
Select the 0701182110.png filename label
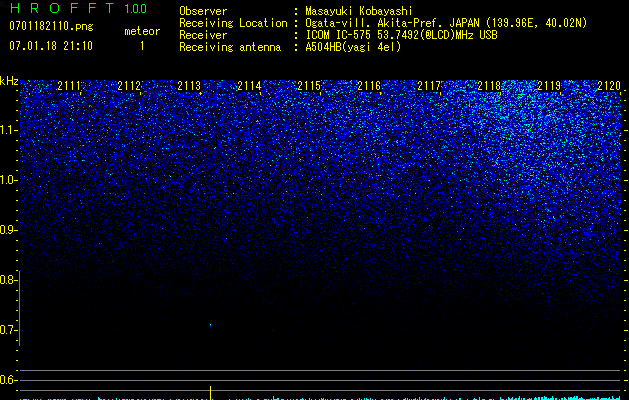51,26
